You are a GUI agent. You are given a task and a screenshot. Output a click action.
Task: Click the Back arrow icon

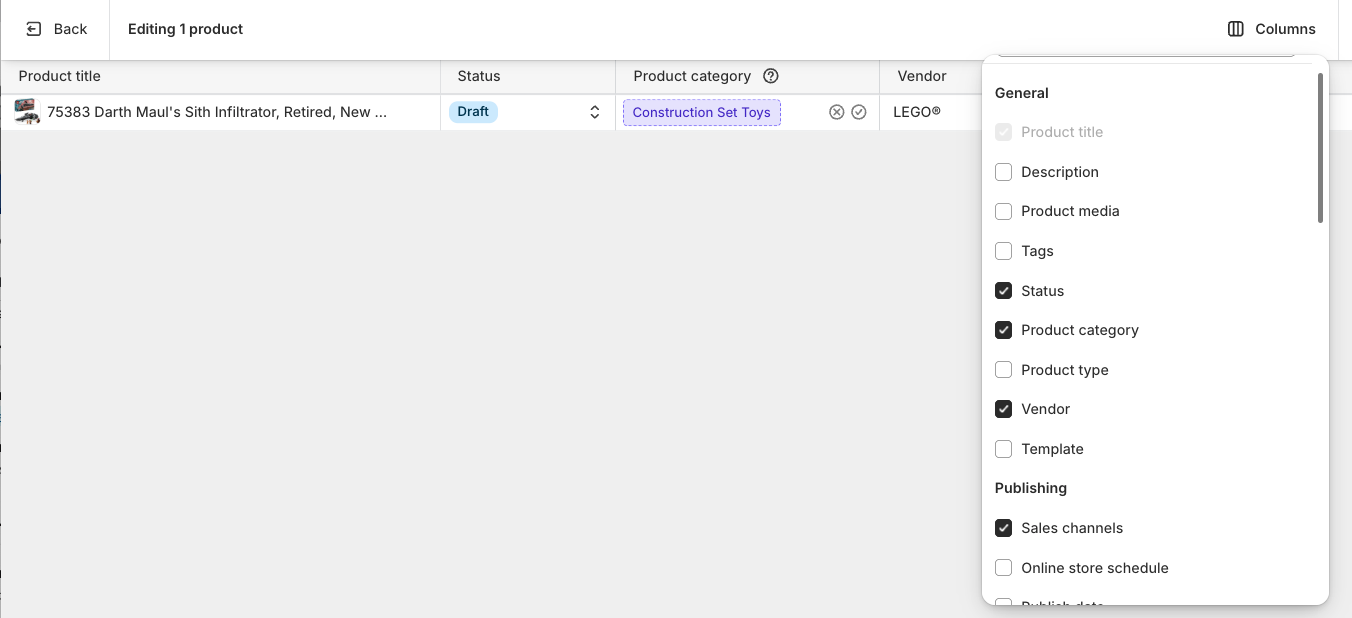click(34, 29)
